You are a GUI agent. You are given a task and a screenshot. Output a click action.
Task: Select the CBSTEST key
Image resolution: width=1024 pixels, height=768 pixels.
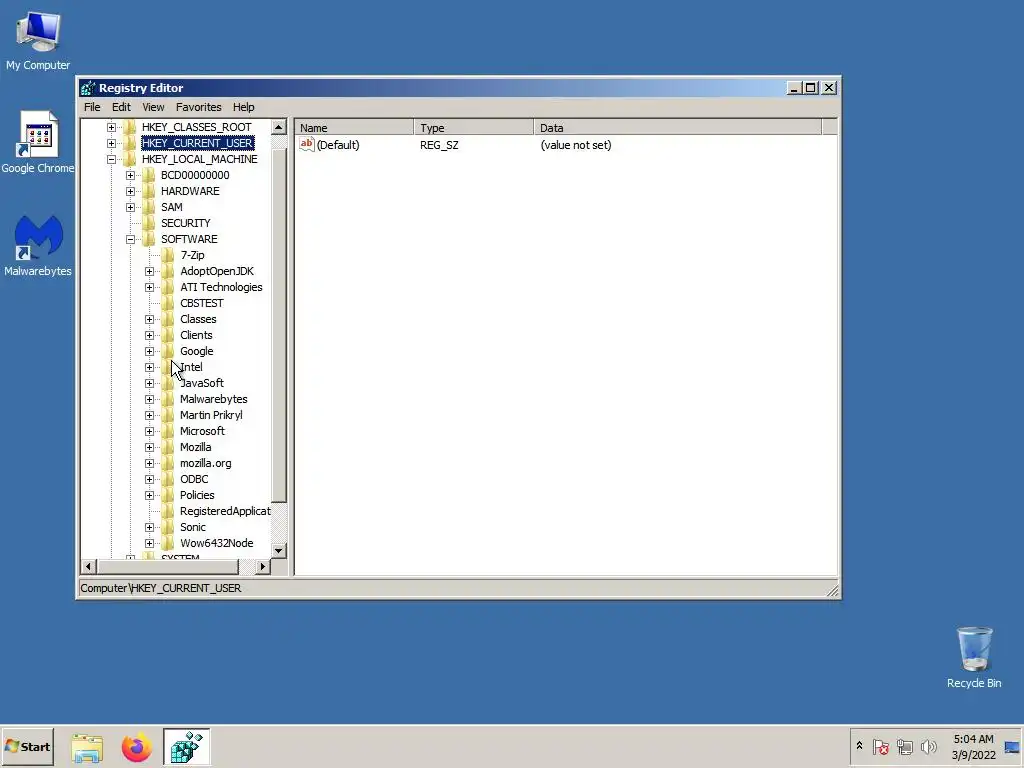pos(201,303)
